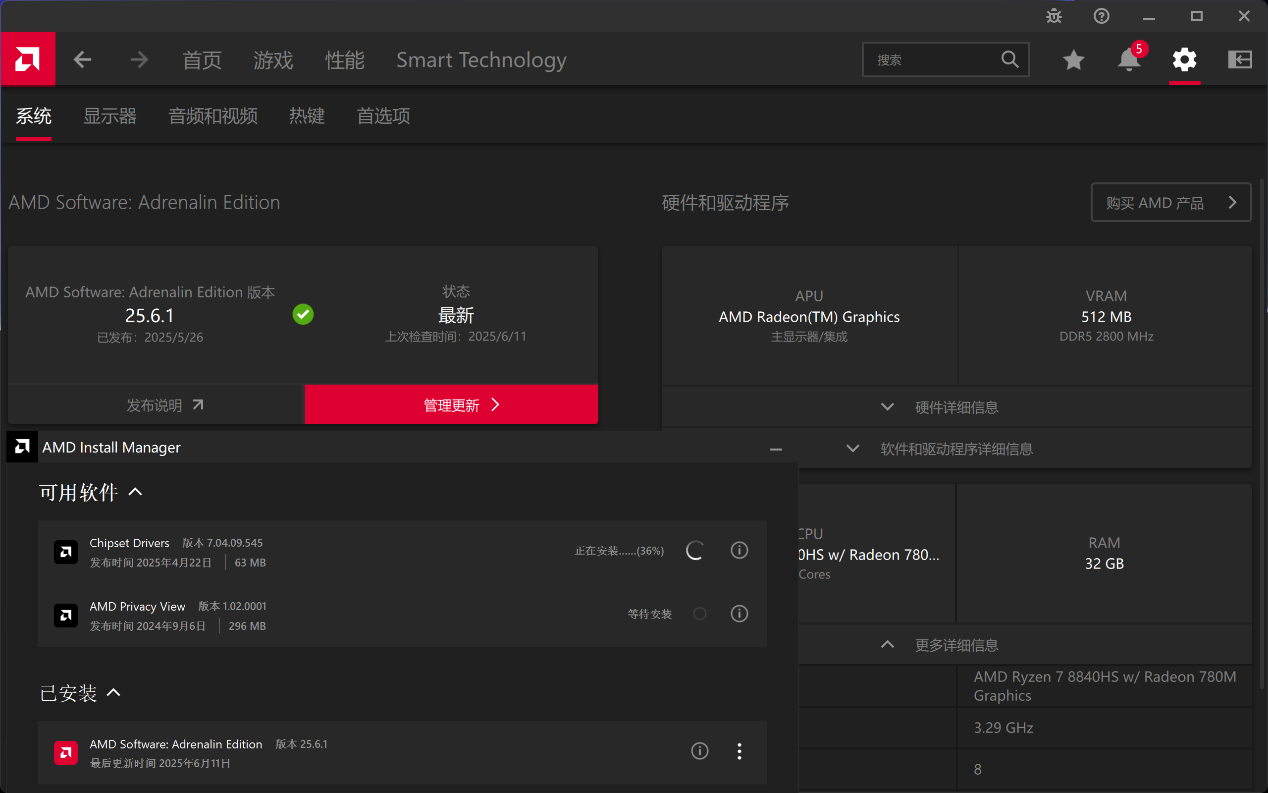Image resolution: width=1268 pixels, height=793 pixels.
Task: Click the 管理更新 button
Action: click(x=451, y=404)
